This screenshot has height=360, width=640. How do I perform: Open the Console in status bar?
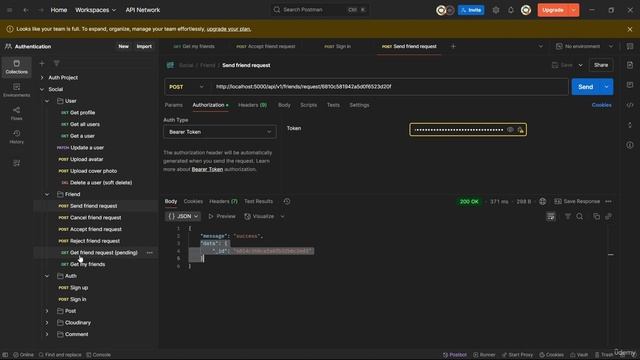[98, 355]
